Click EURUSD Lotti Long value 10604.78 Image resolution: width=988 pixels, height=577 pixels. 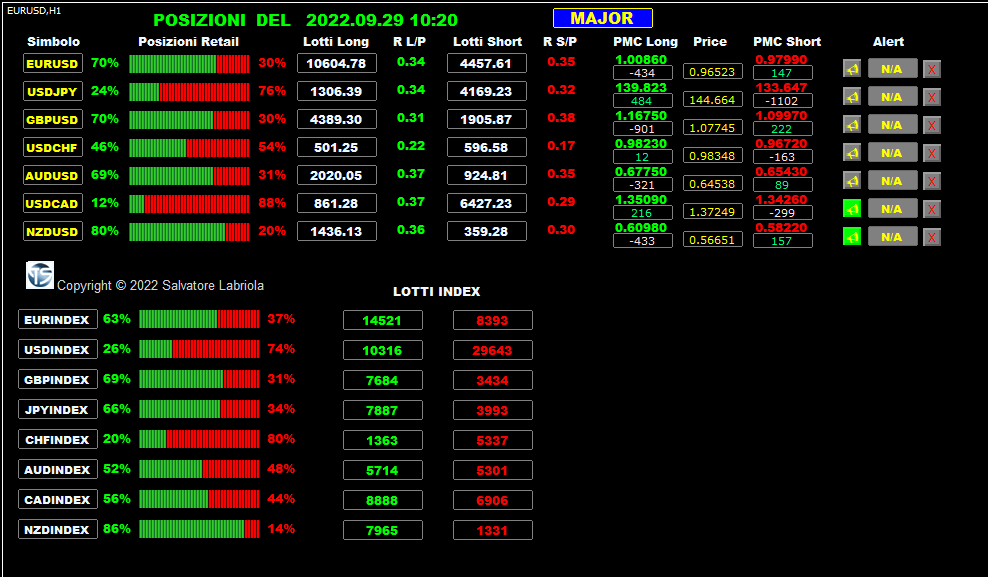click(336, 63)
